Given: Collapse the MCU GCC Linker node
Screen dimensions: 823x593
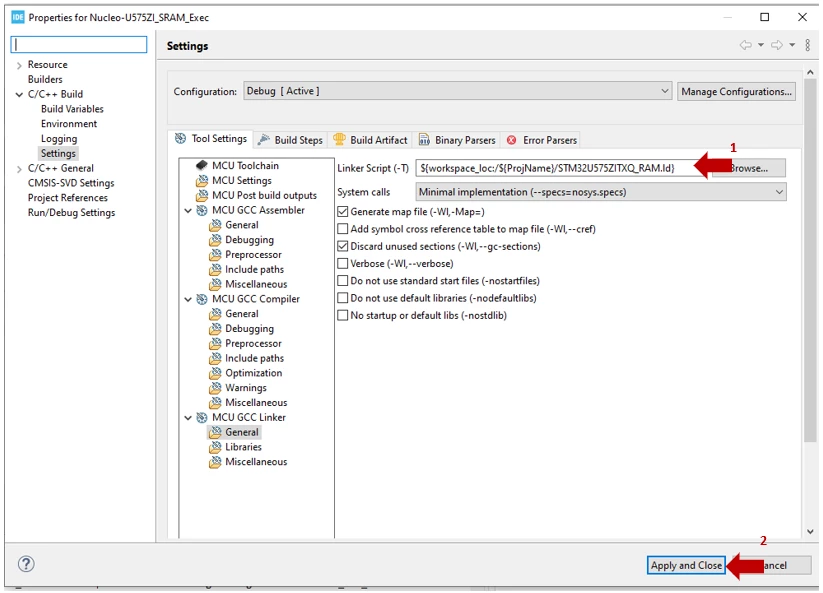Looking at the screenshot, I should point(188,418).
